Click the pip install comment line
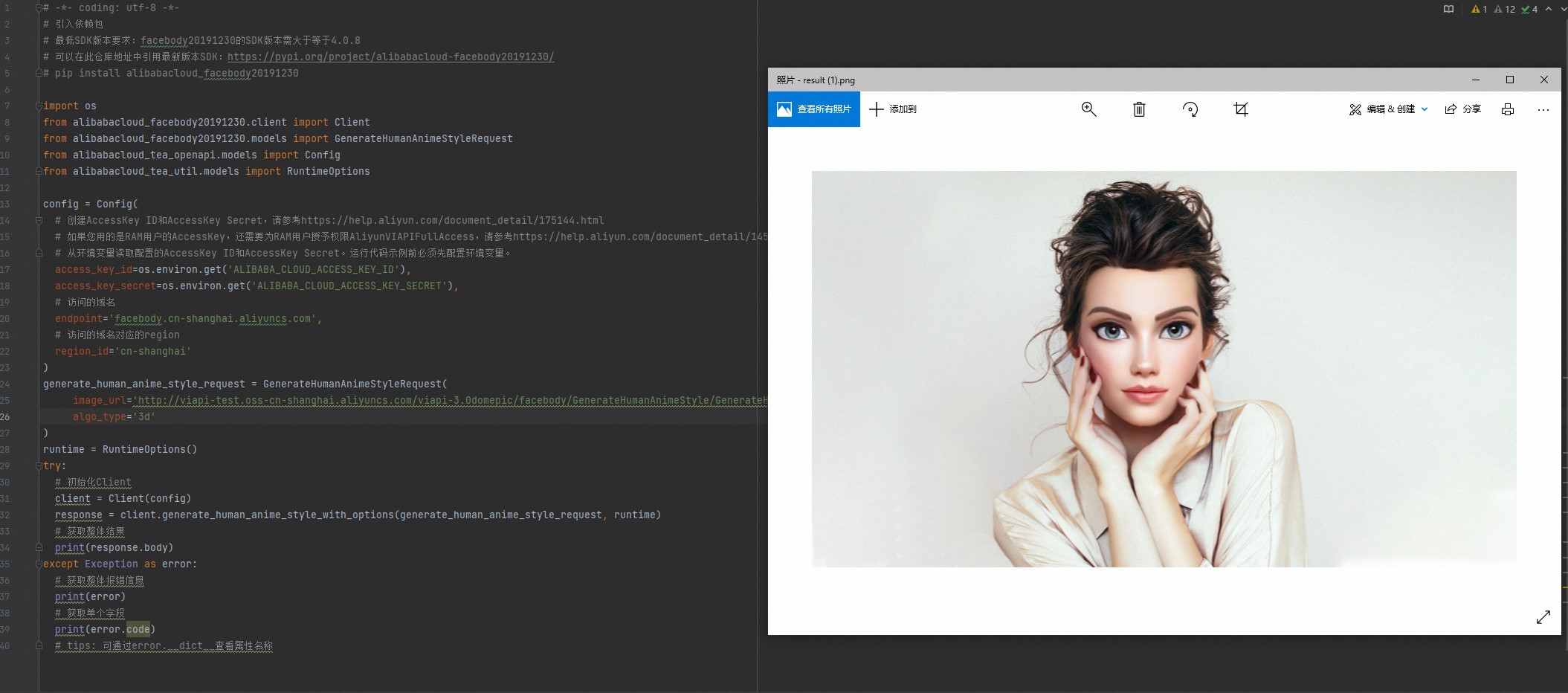This screenshot has height=693, width=1568. [170, 73]
